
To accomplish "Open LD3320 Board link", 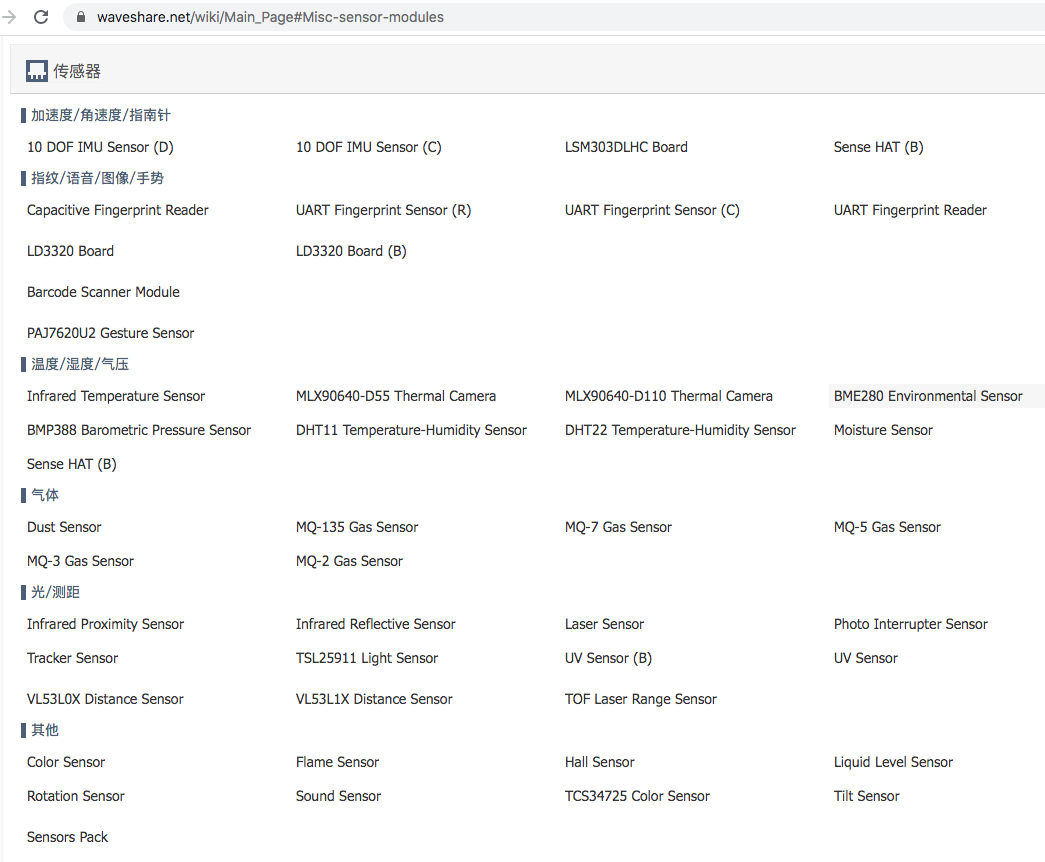I will point(70,251).
